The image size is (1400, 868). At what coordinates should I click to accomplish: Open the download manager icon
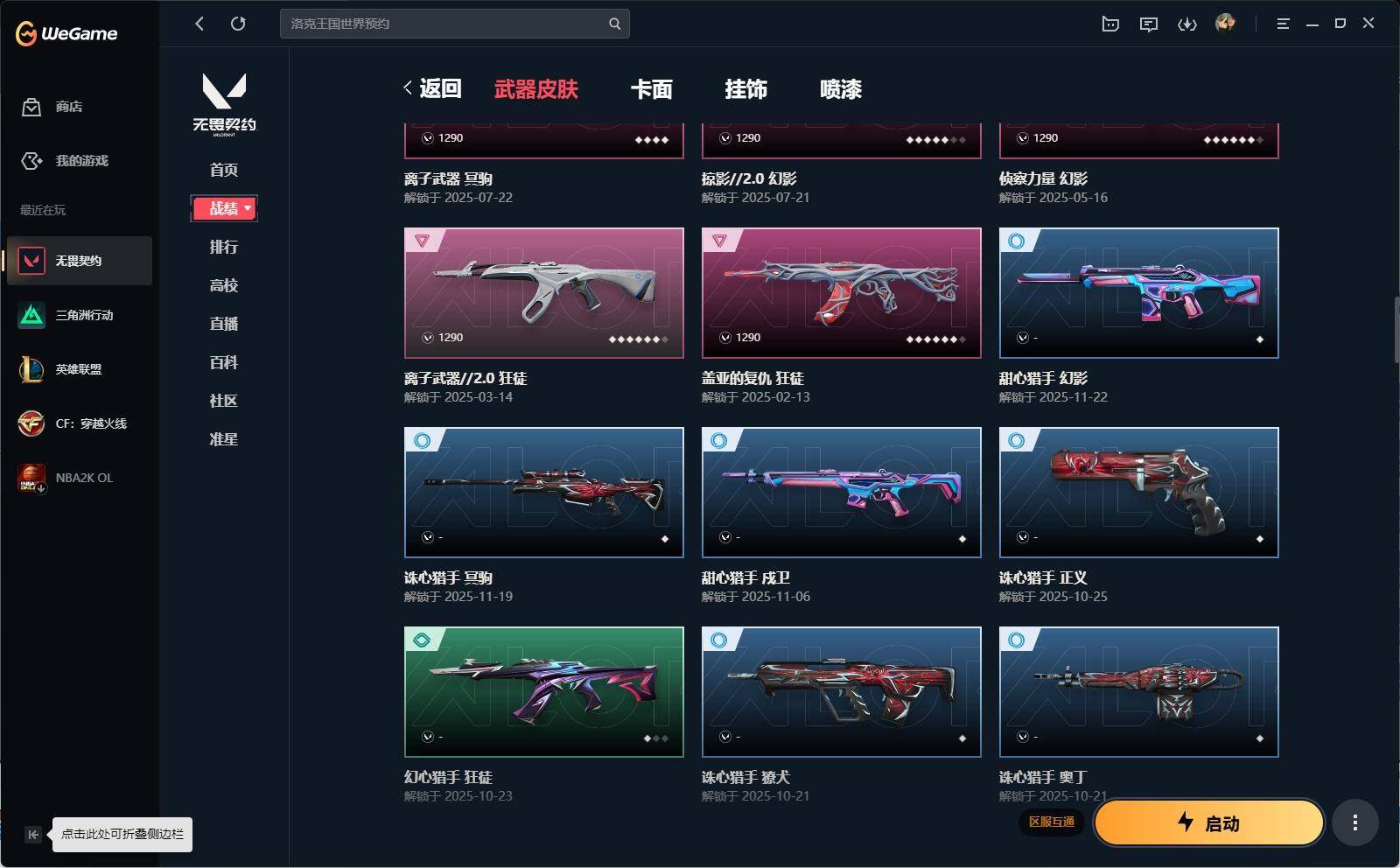tap(1186, 24)
